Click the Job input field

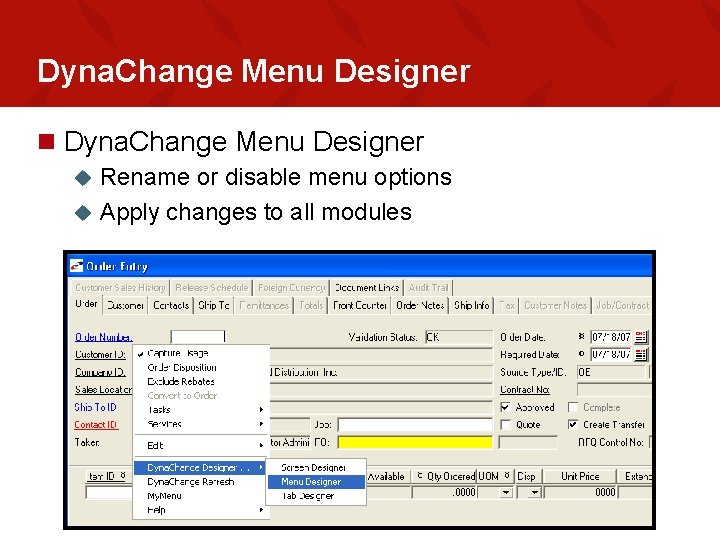pos(415,425)
